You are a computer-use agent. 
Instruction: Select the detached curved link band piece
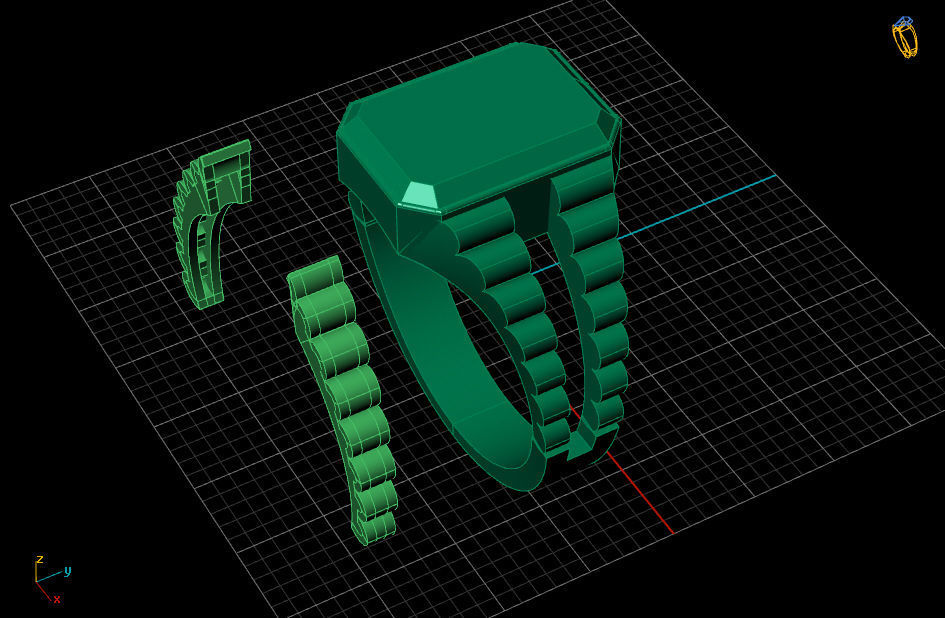pyautogui.click(x=344, y=398)
